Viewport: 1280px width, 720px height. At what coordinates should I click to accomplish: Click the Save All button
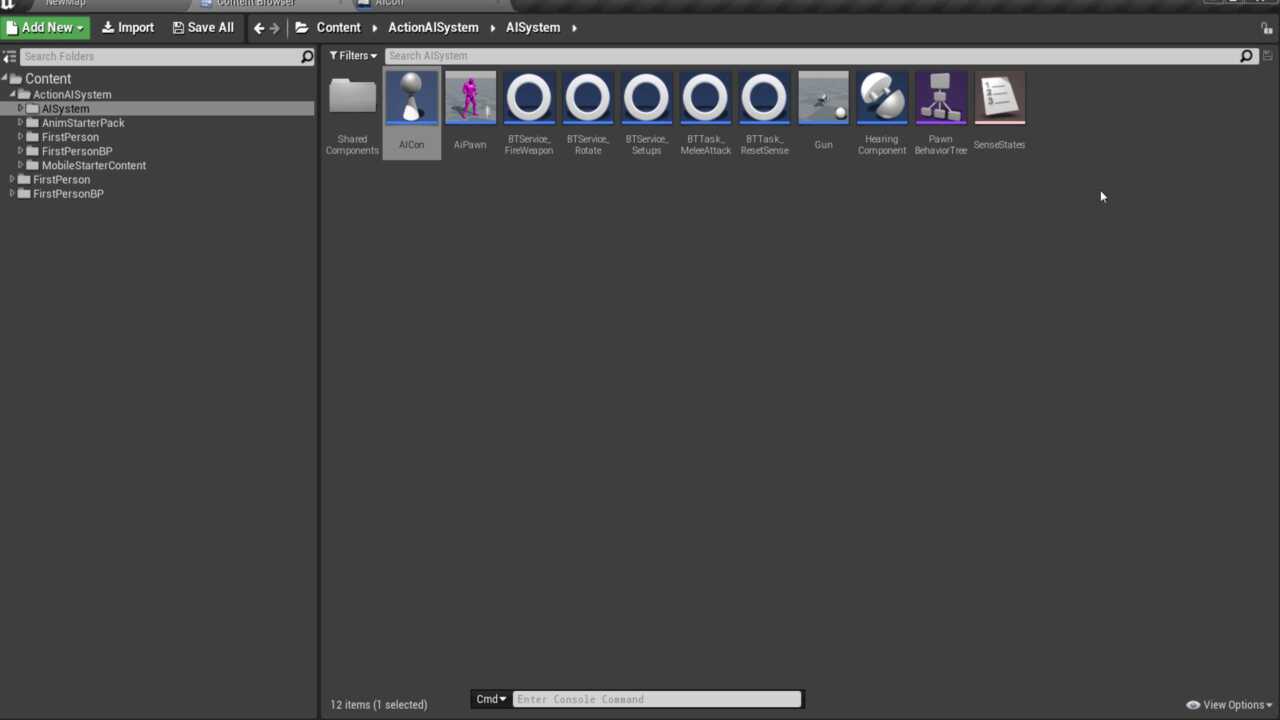point(203,28)
